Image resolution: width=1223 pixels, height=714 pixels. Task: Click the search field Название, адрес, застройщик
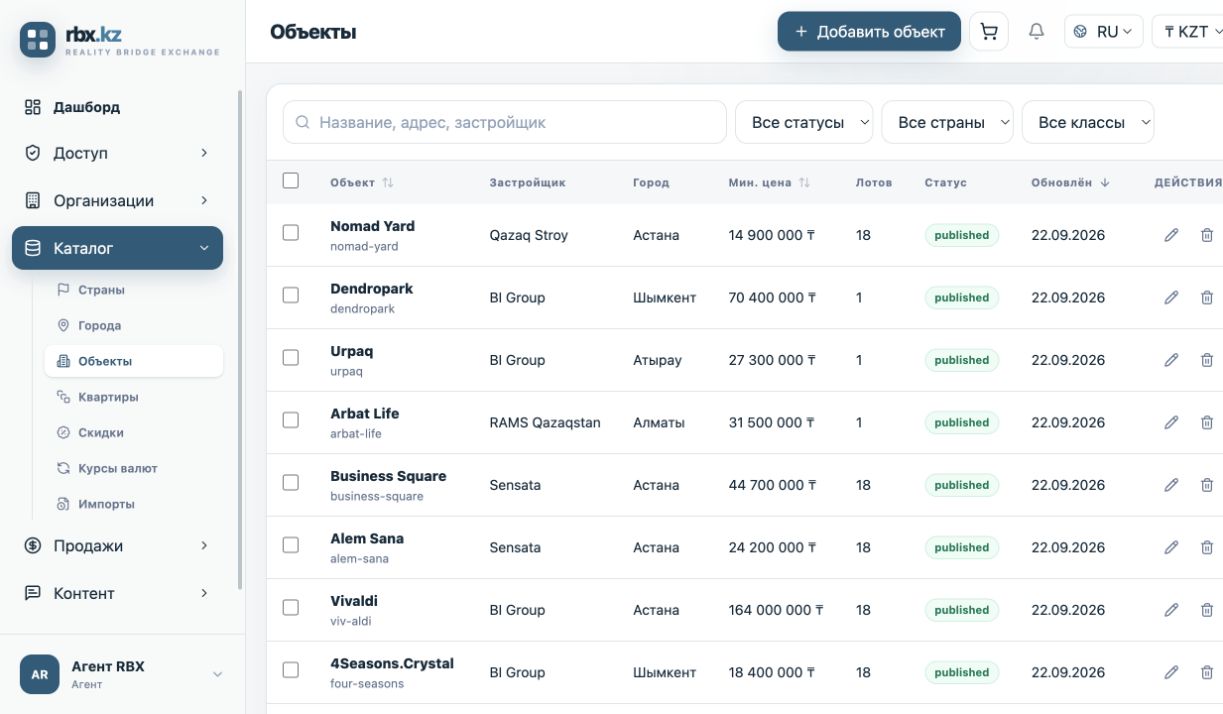505,122
